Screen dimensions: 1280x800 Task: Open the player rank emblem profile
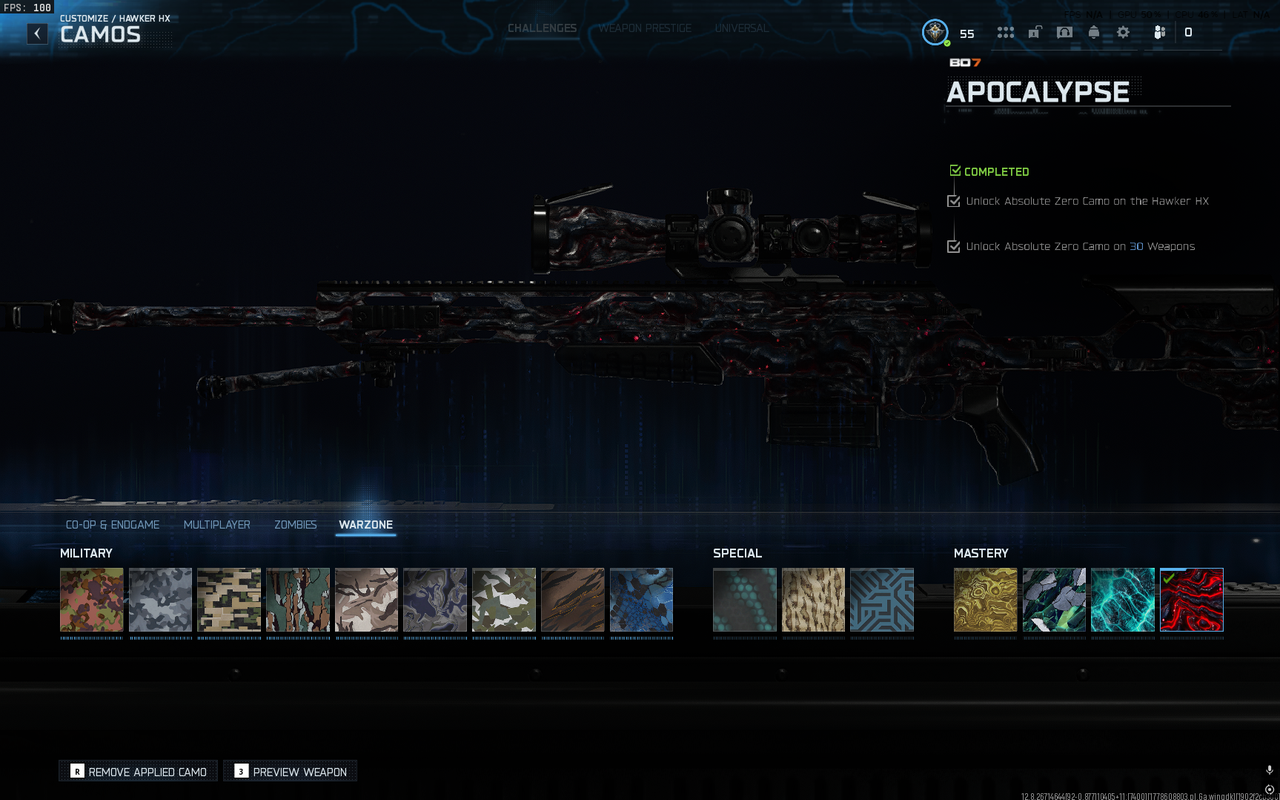pyautogui.click(x=935, y=32)
